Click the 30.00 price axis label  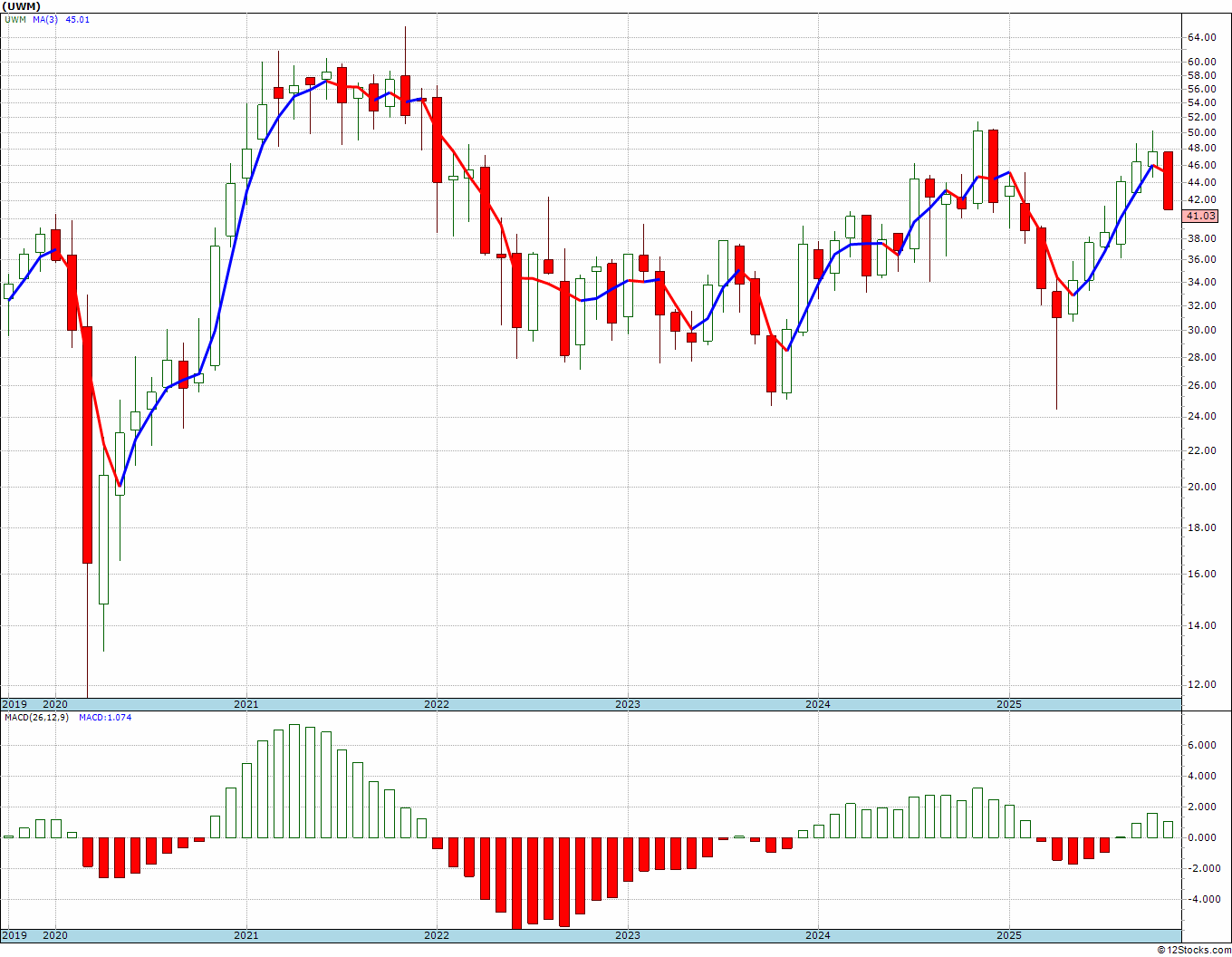[1201, 330]
